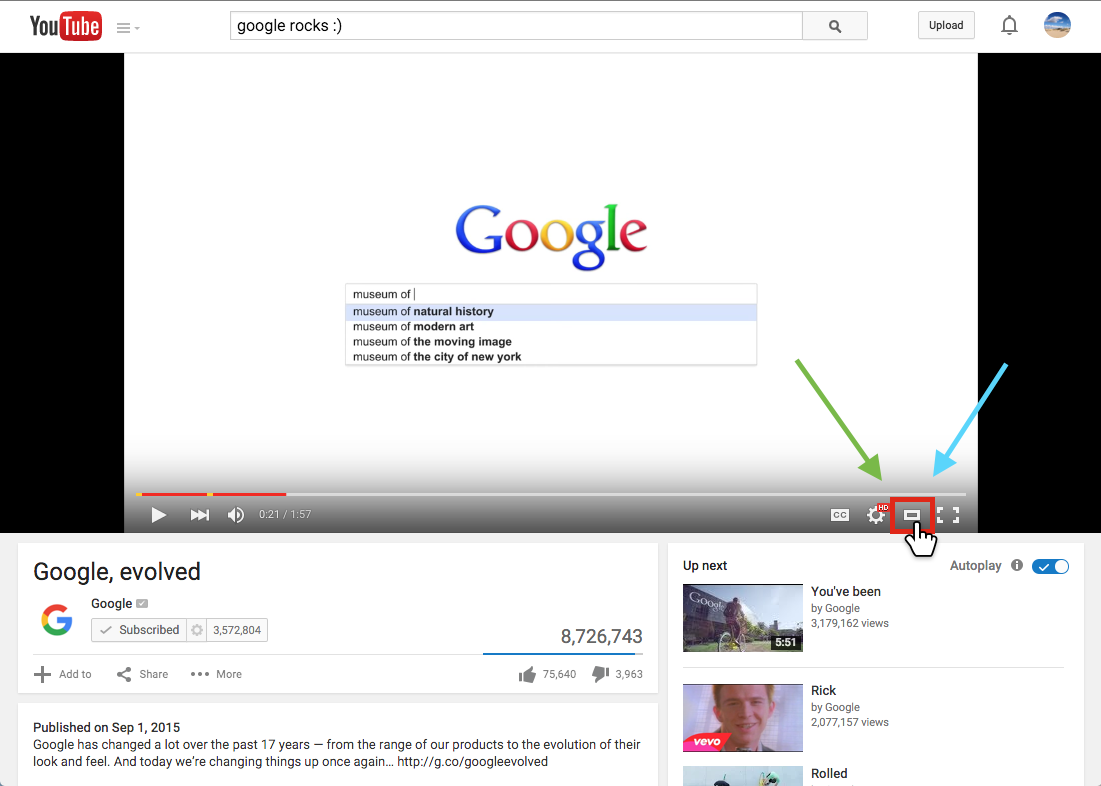Focus the search box containing google rocks
Screen dimensions: 1101x786
click(516, 26)
